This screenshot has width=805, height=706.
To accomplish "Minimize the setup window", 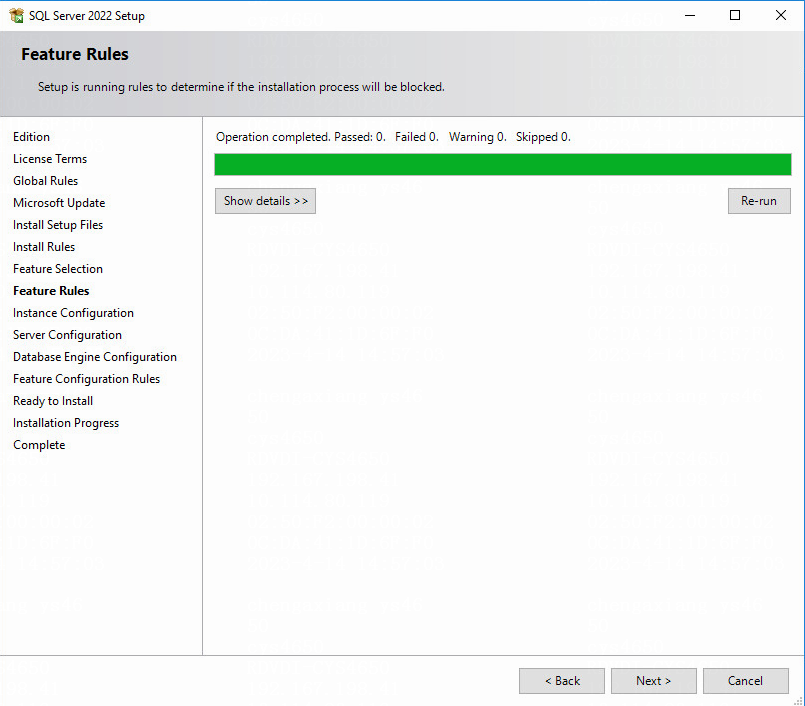I will coord(690,15).
